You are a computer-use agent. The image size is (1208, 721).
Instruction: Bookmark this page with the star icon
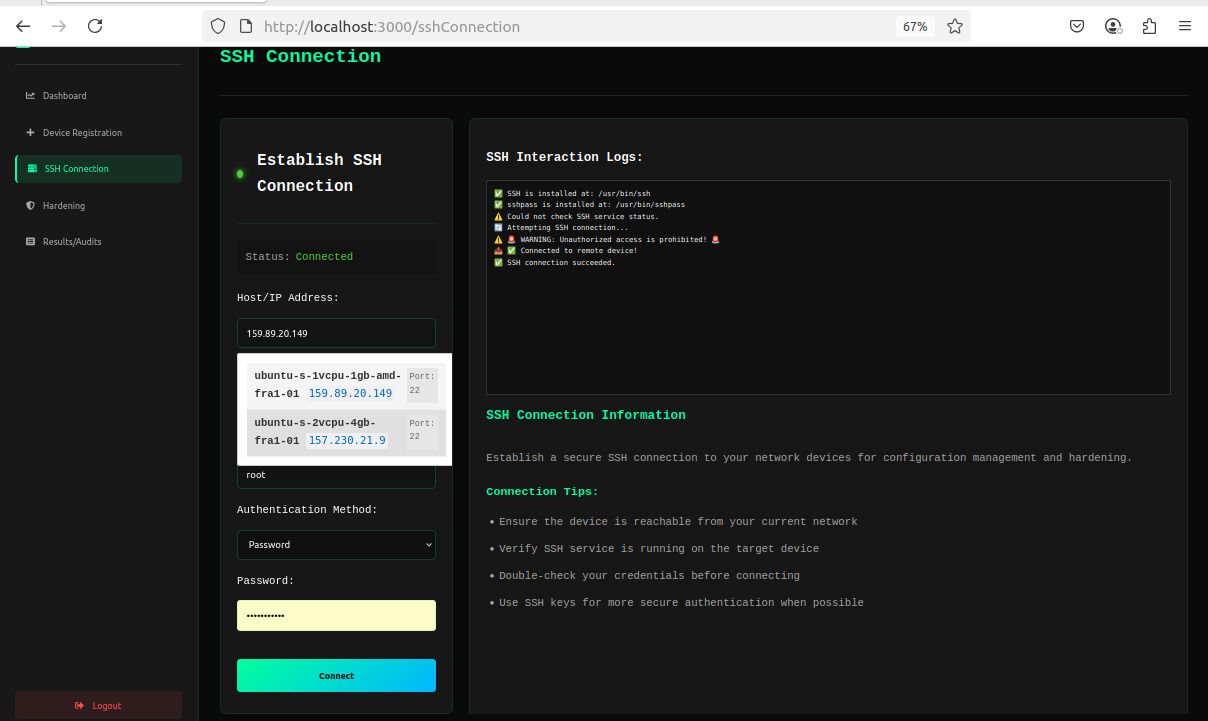coord(955,26)
